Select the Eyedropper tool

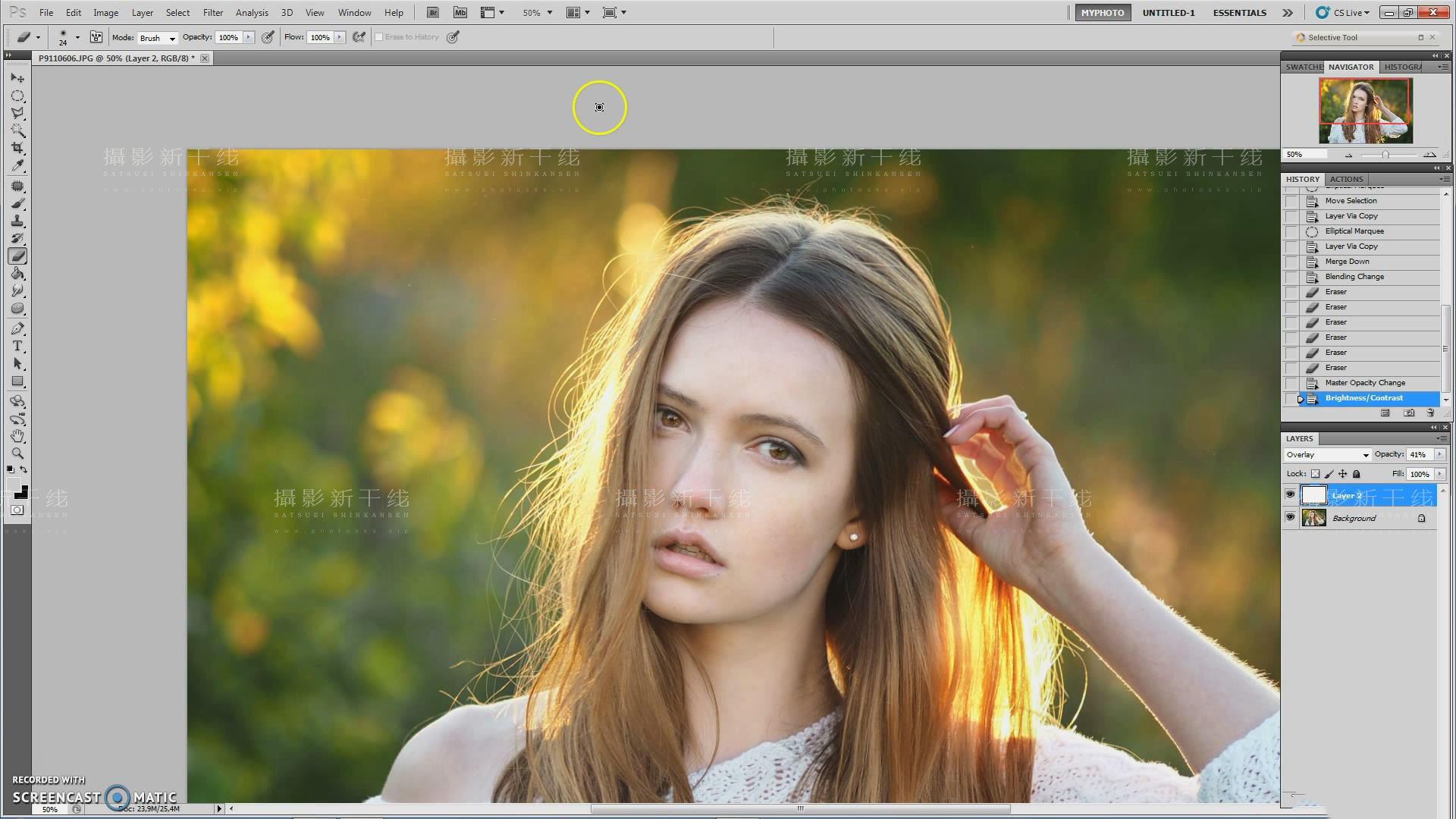tap(17, 166)
